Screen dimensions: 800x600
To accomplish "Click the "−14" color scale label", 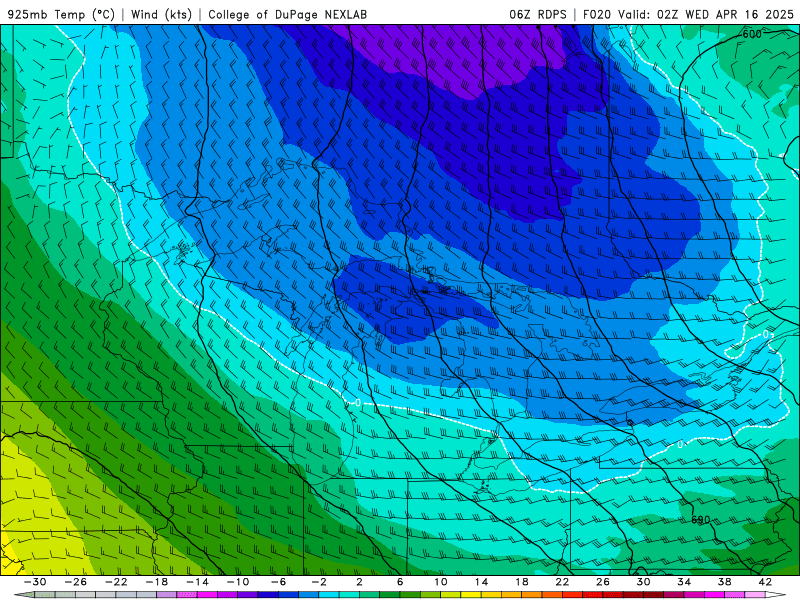I will tap(197, 582).
